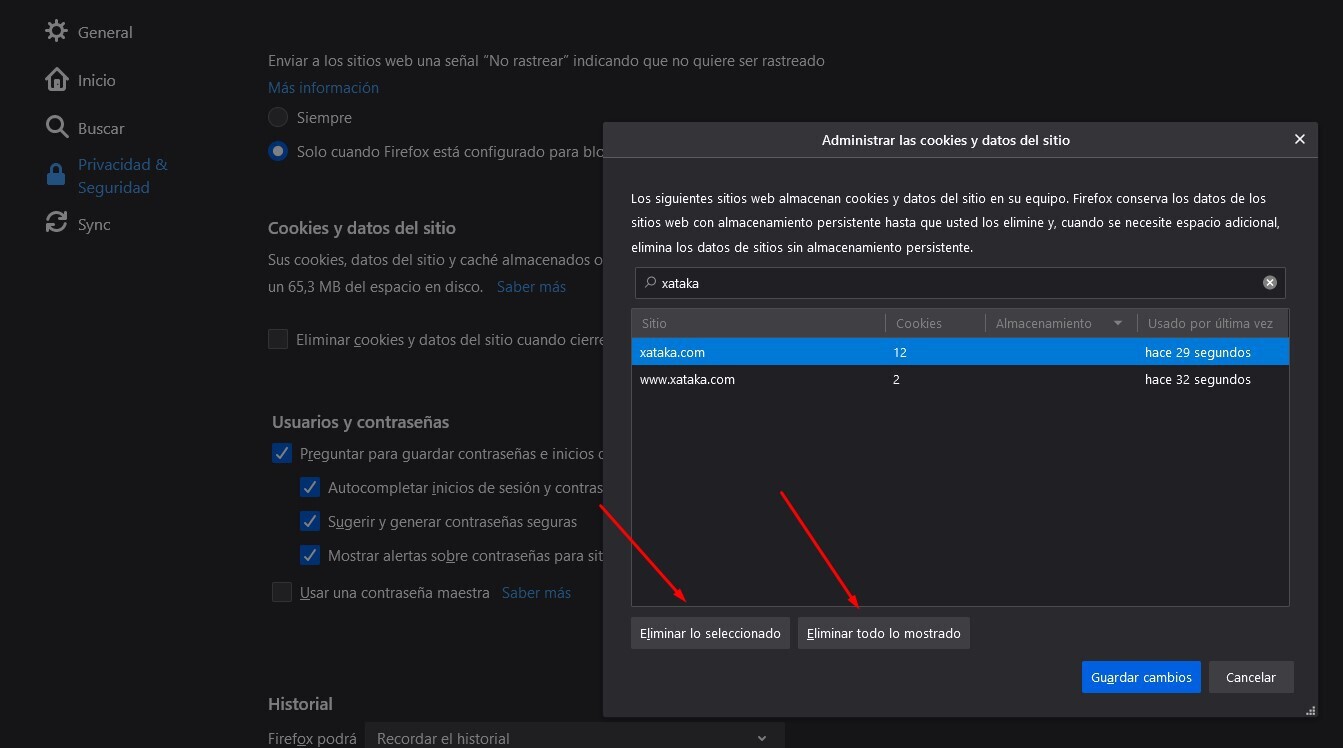1343x748 pixels.
Task: Click the 'Eliminar todo lo mostrado' button
Action: [883, 632]
